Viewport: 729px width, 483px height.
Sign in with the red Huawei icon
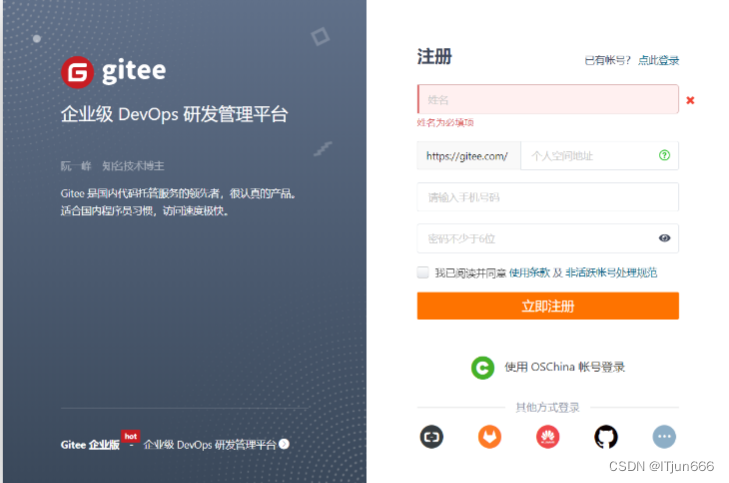pos(548,437)
